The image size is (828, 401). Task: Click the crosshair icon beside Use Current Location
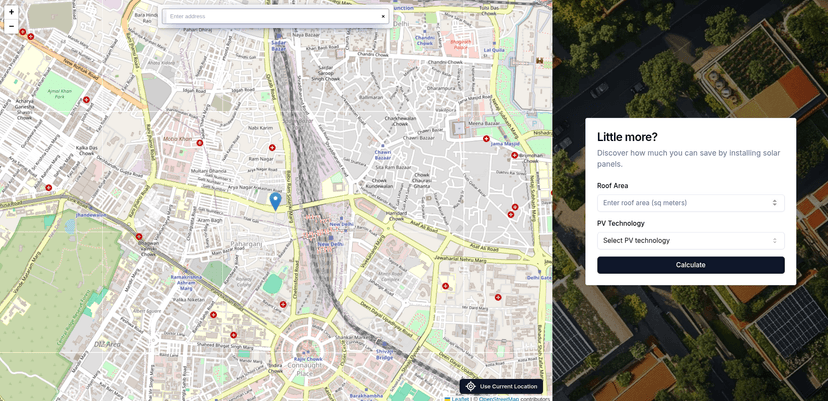pyautogui.click(x=470, y=386)
